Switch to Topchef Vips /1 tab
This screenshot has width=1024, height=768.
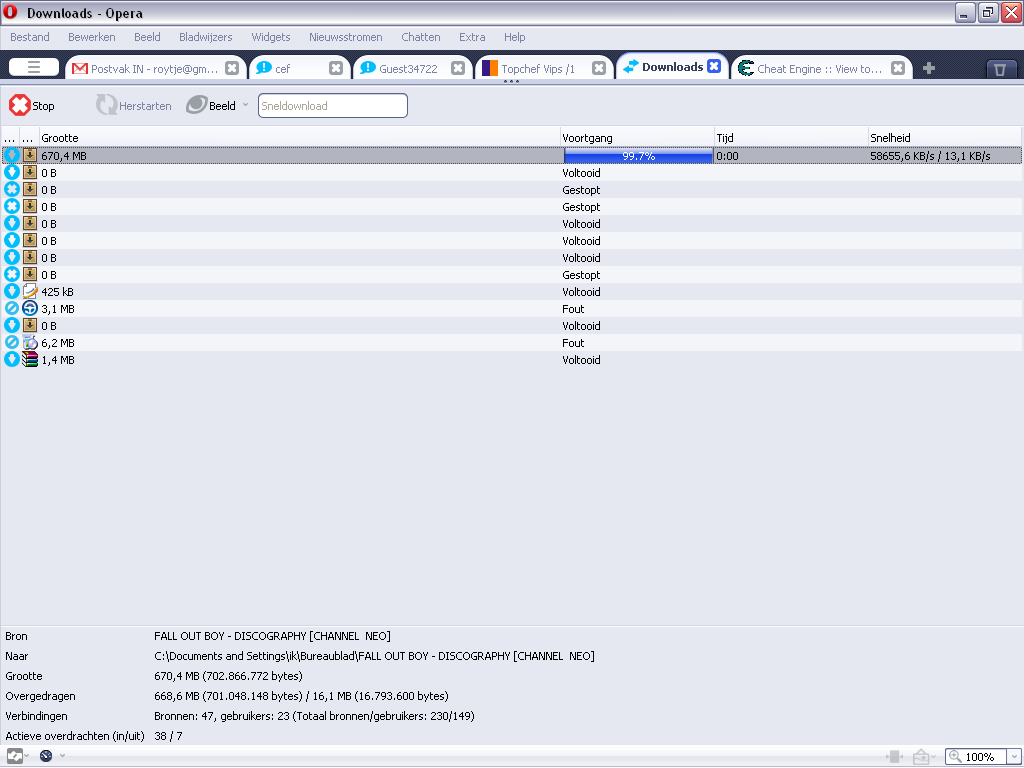click(x=545, y=68)
